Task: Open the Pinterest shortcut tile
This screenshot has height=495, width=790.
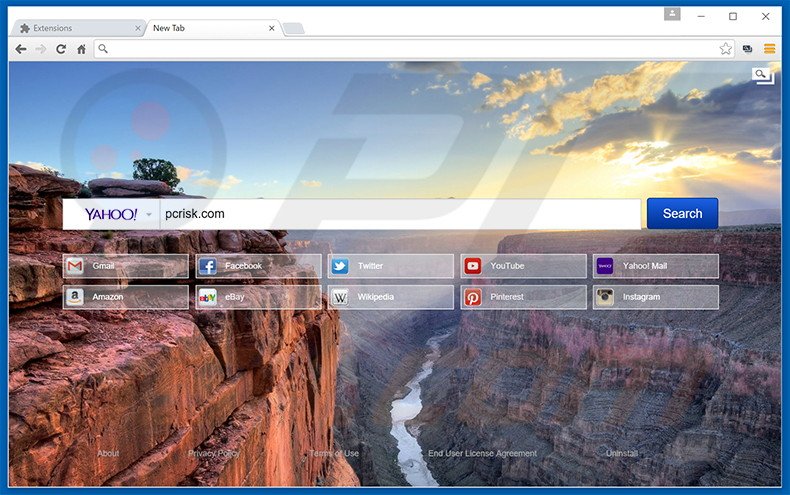Action: click(x=523, y=297)
